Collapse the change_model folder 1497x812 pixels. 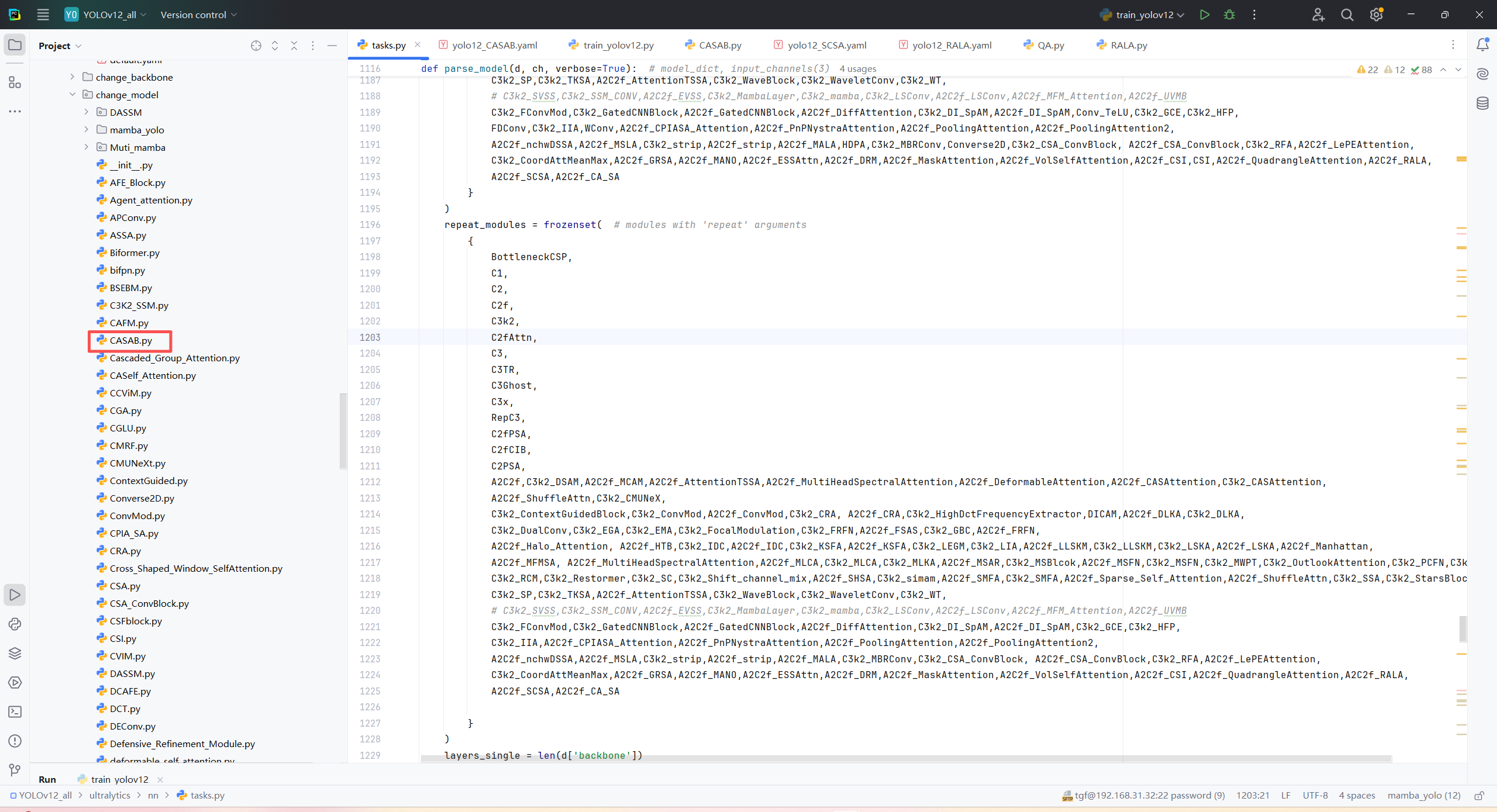(x=72, y=94)
